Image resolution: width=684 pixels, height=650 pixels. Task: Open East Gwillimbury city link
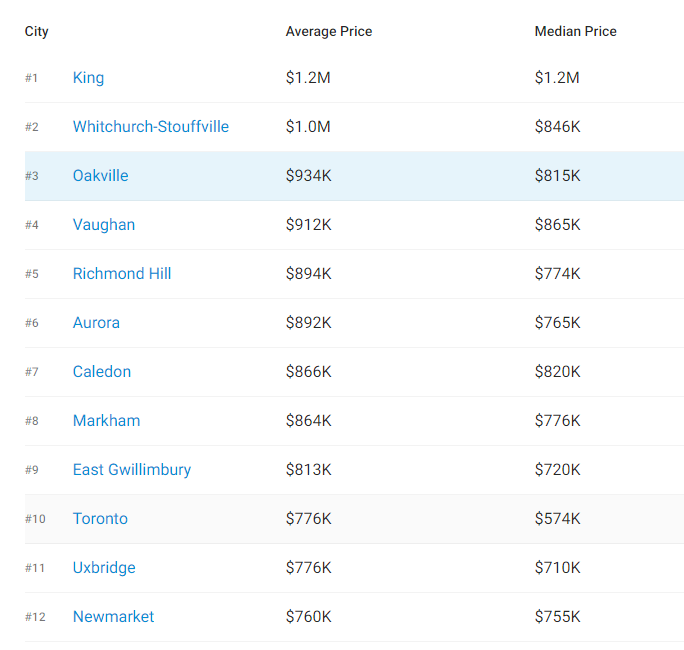pyautogui.click(x=131, y=470)
